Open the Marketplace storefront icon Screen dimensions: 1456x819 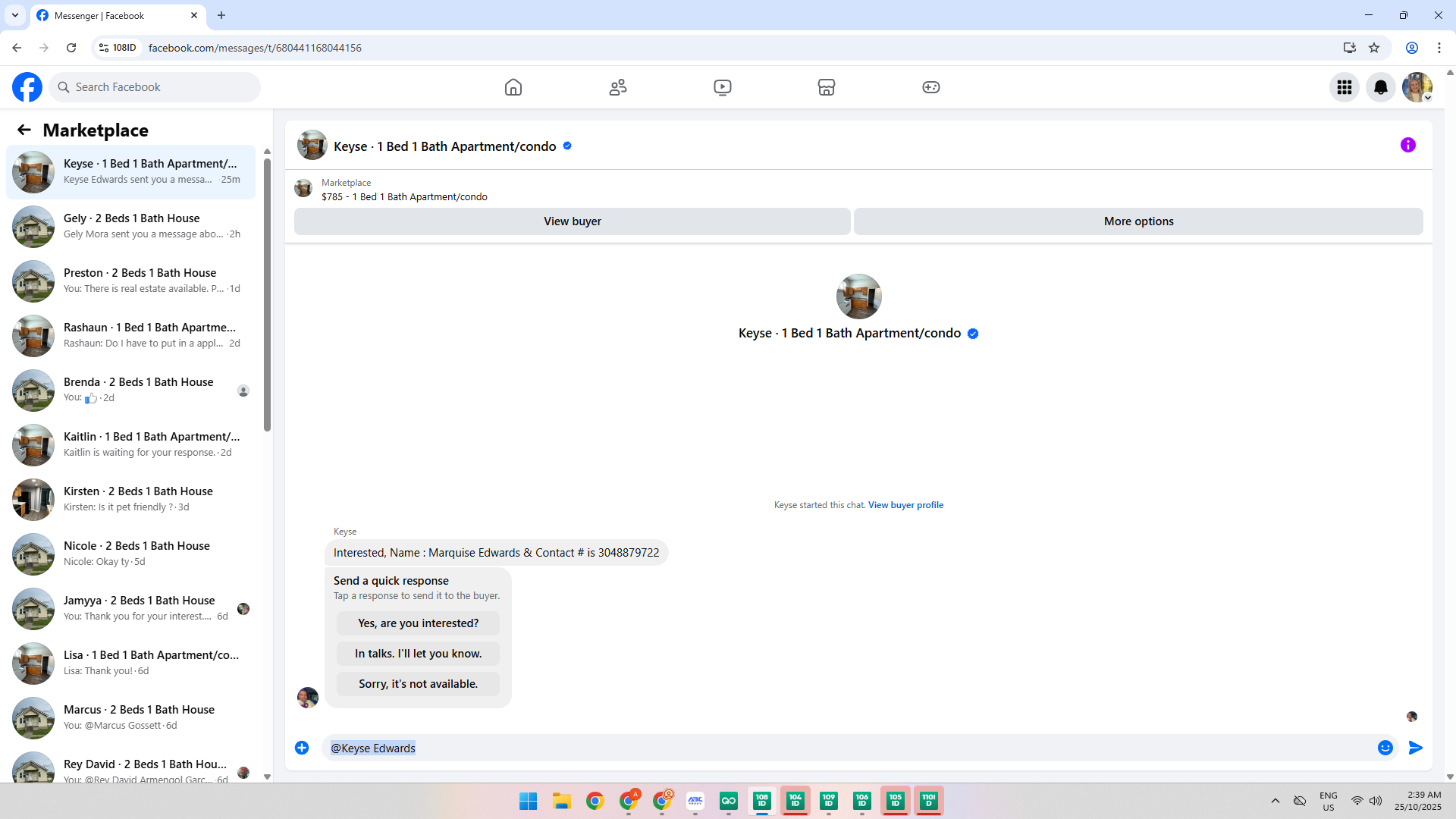[x=827, y=87]
